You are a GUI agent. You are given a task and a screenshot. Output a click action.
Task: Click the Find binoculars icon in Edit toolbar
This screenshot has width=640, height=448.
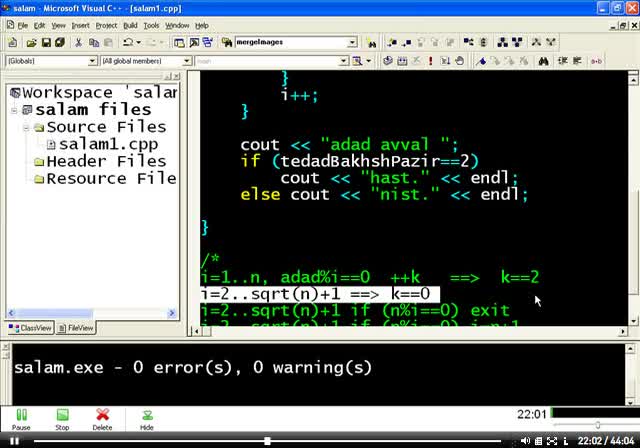click(x=543, y=61)
